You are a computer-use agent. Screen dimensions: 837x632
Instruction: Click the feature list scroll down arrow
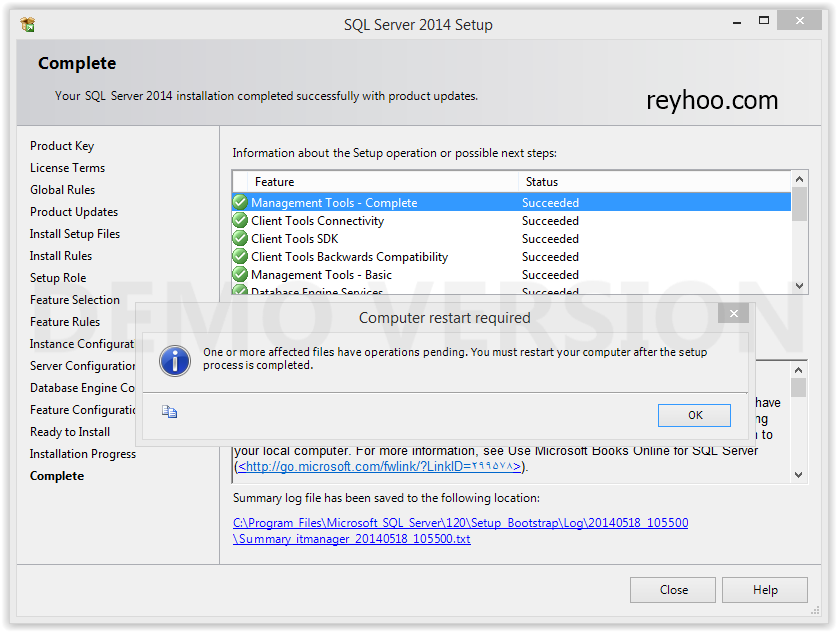click(799, 286)
